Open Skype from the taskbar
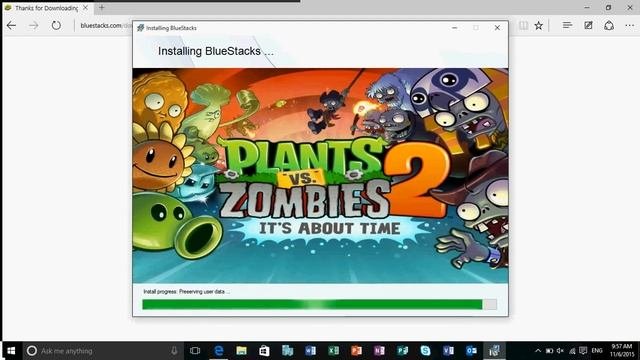The width and height of the screenshot is (640, 360). tap(425, 351)
